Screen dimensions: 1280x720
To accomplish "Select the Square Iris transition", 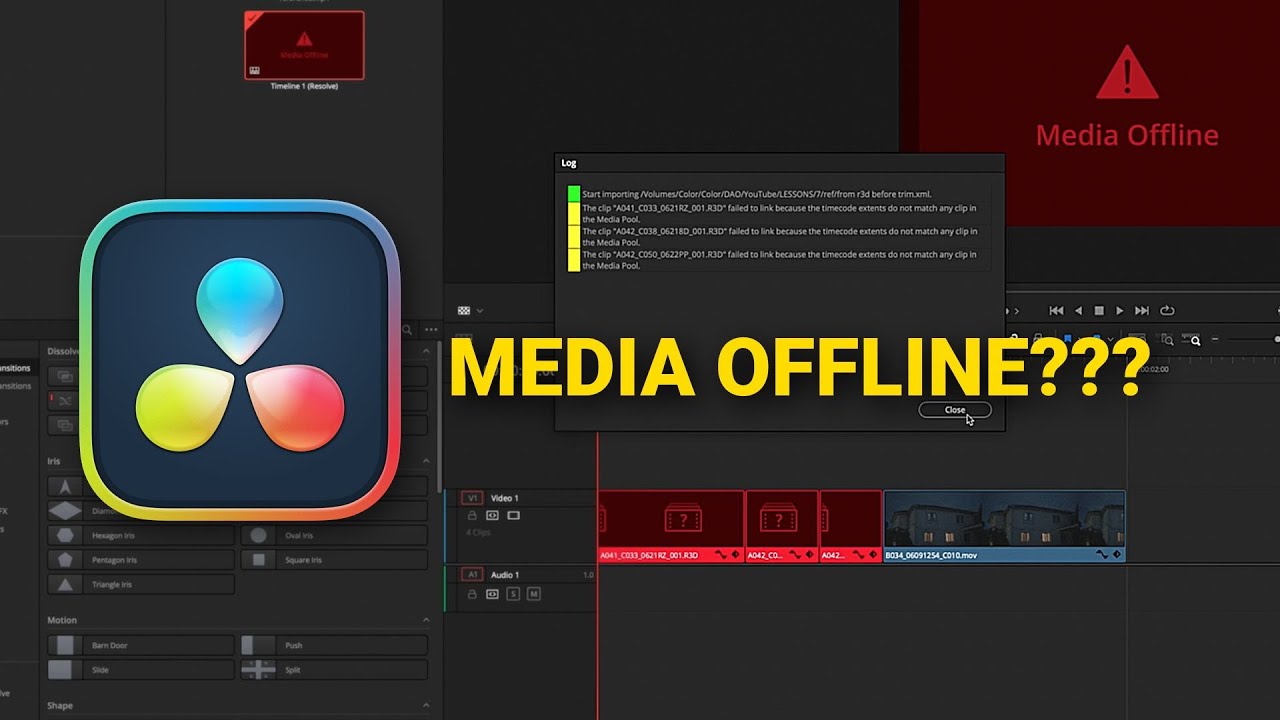I will point(334,560).
